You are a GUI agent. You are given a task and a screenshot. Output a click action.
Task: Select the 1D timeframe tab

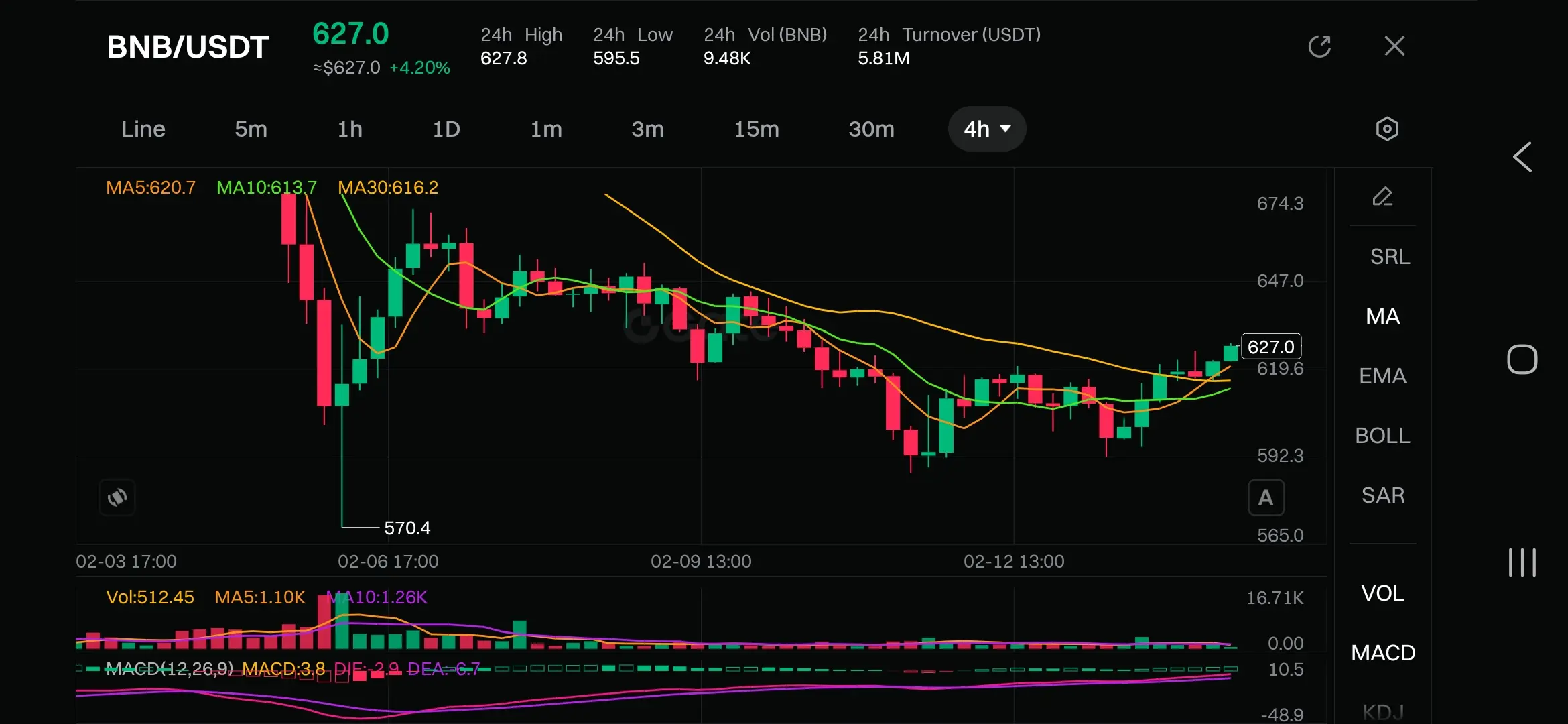tap(446, 129)
